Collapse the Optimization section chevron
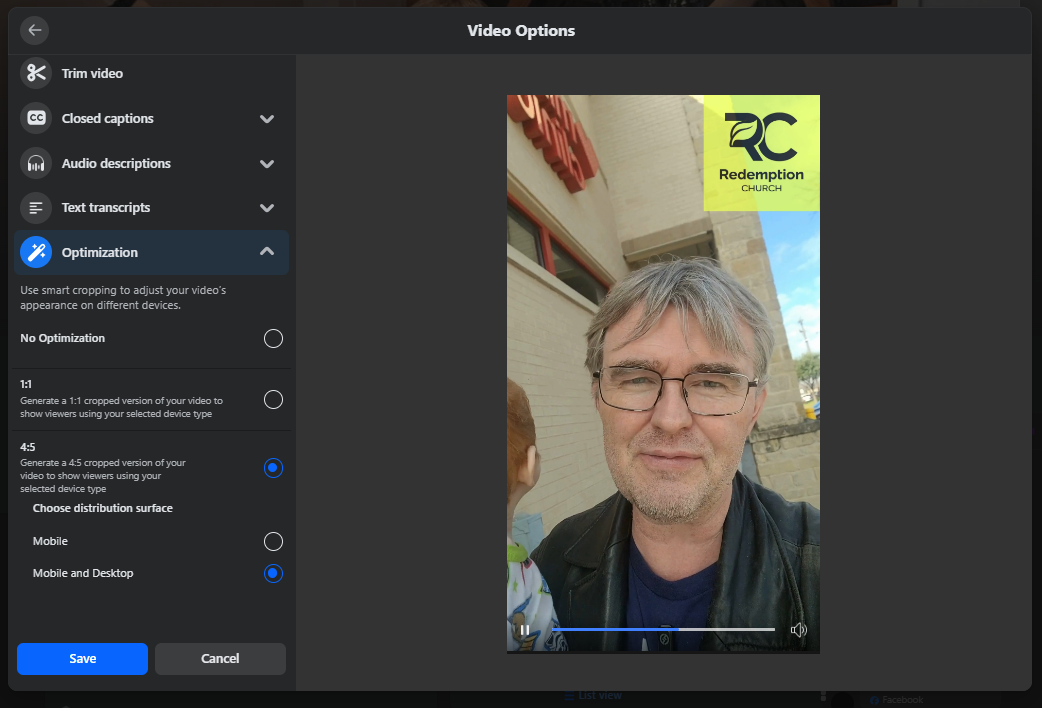The height and width of the screenshot is (708, 1042). tap(267, 252)
